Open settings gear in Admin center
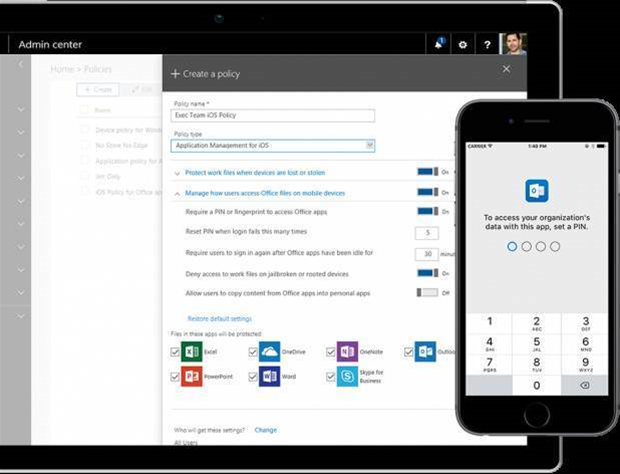Image resolution: width=620 pixels, height=474 pixels. click(462, 45)
